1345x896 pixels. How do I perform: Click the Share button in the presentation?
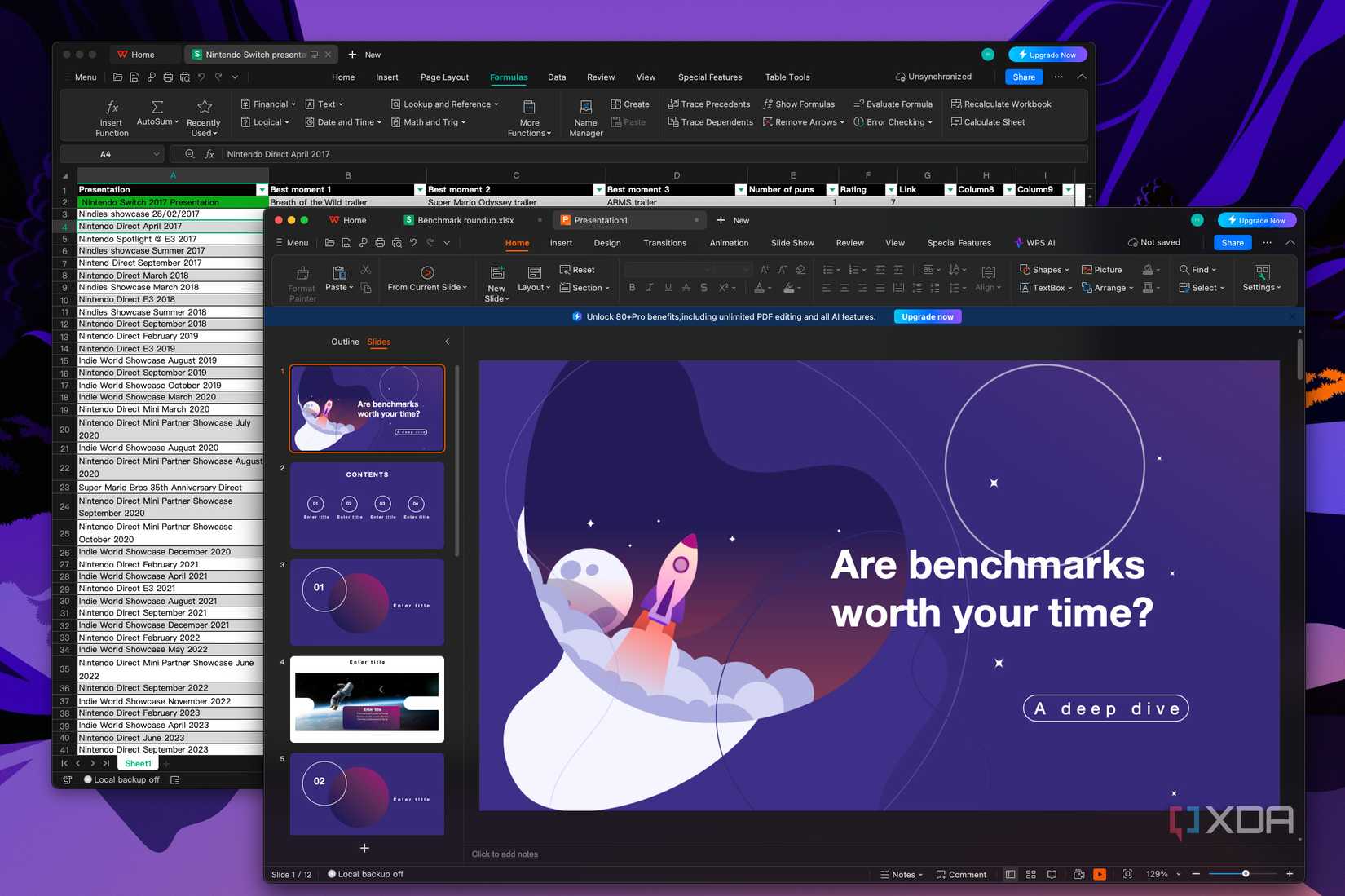(1232, 242)
